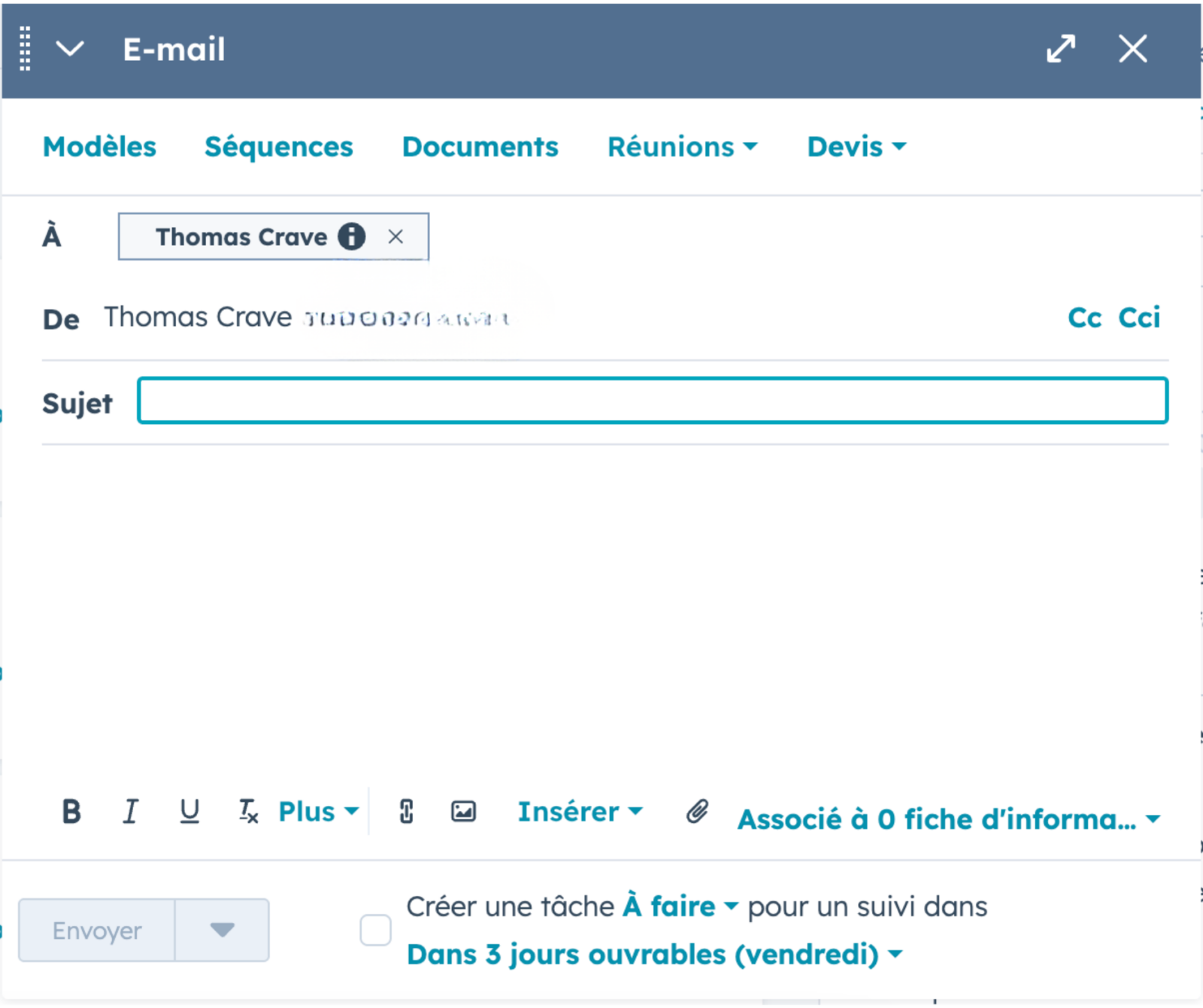Add a Cci recipient

click(1139, 318)
